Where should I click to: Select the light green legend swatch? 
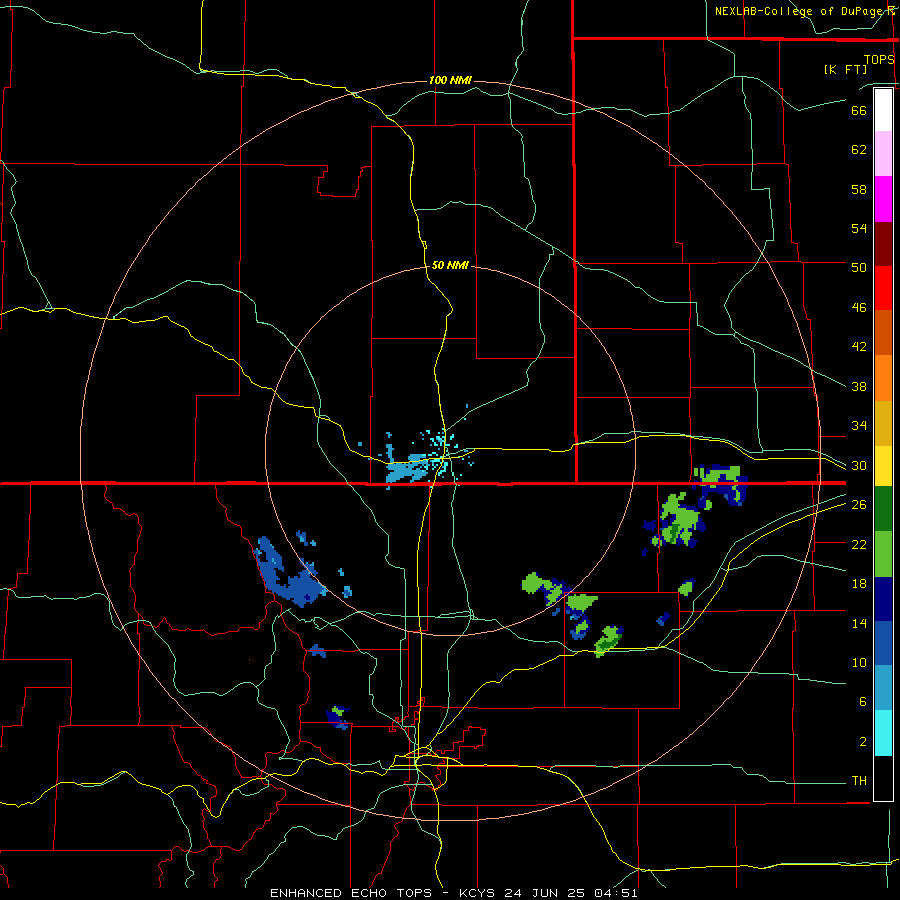point(883,554)
